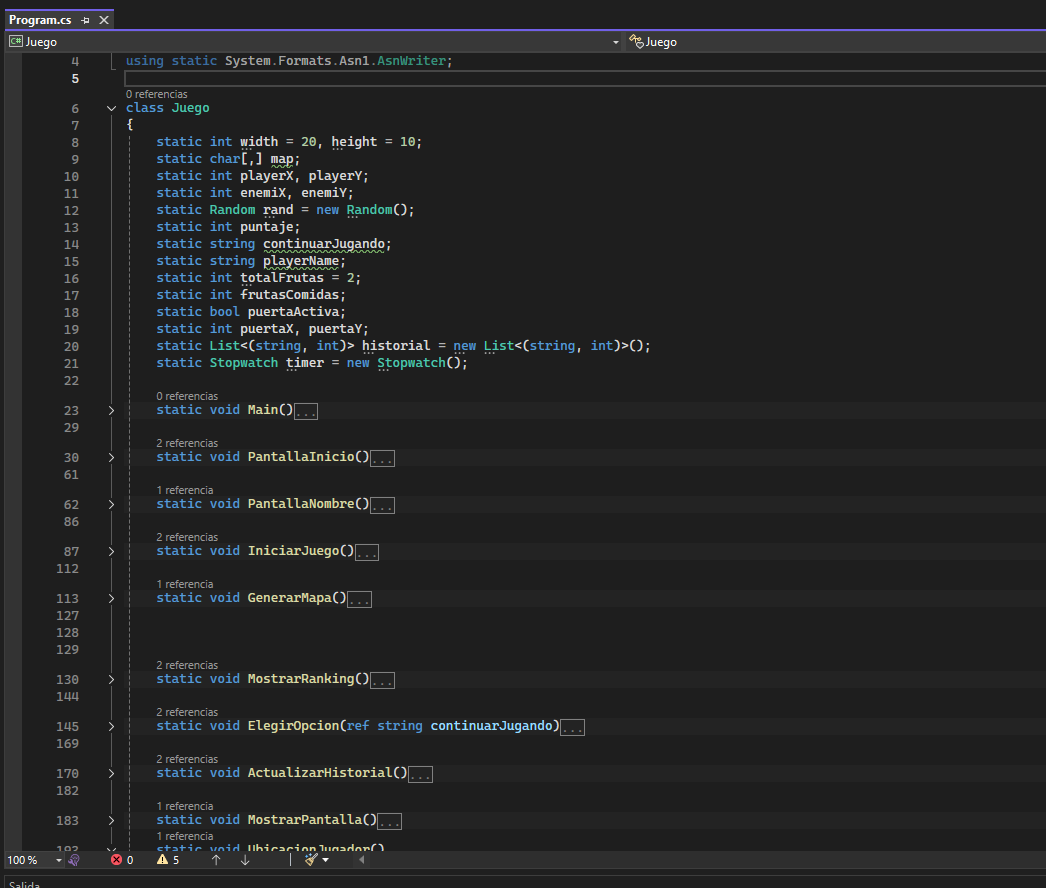Open the Code Cleanup options arrow

point(325,860)
